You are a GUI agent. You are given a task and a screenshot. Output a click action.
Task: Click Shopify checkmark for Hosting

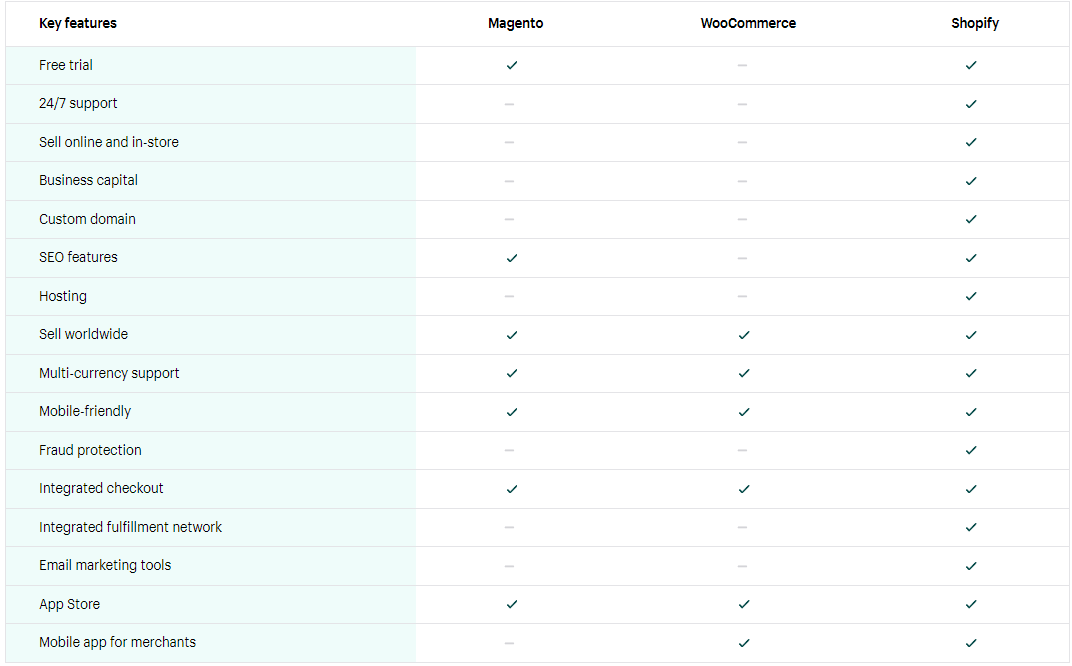pyautogui.click(x=971, y=296)
